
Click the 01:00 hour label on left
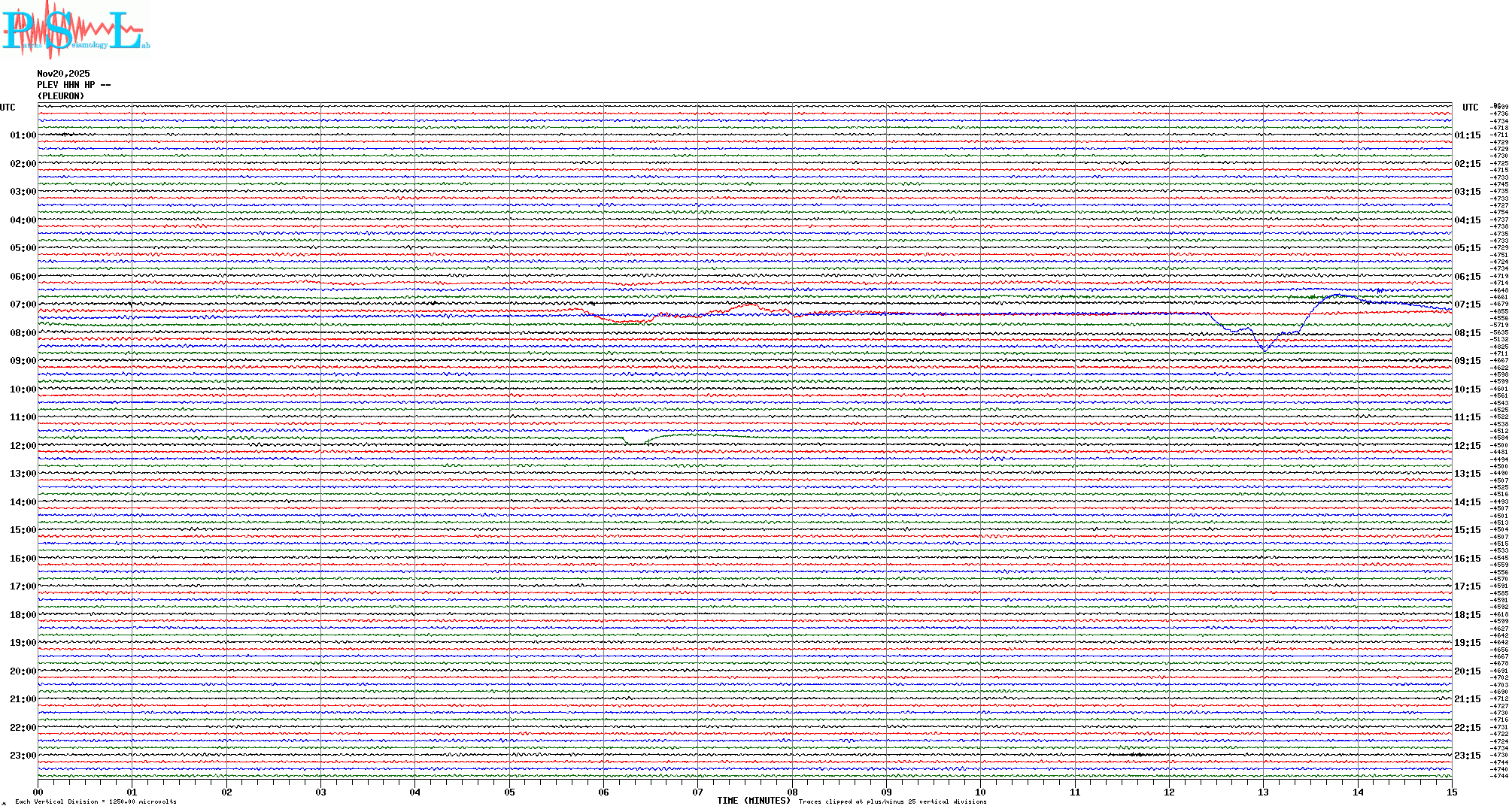[23, 135]
